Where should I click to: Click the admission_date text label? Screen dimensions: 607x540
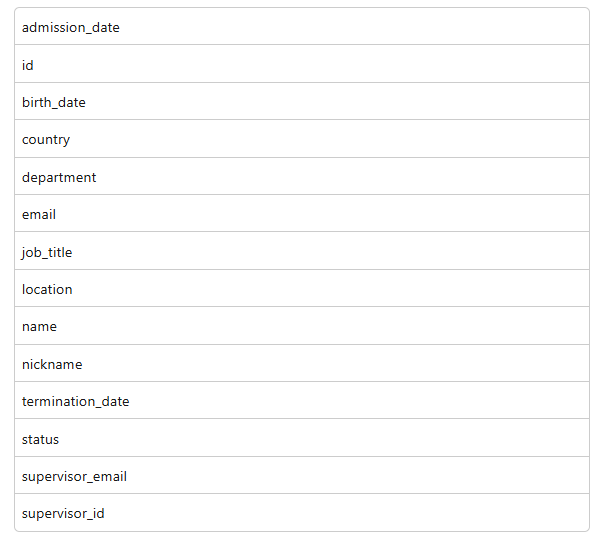[x=71, y=27]
